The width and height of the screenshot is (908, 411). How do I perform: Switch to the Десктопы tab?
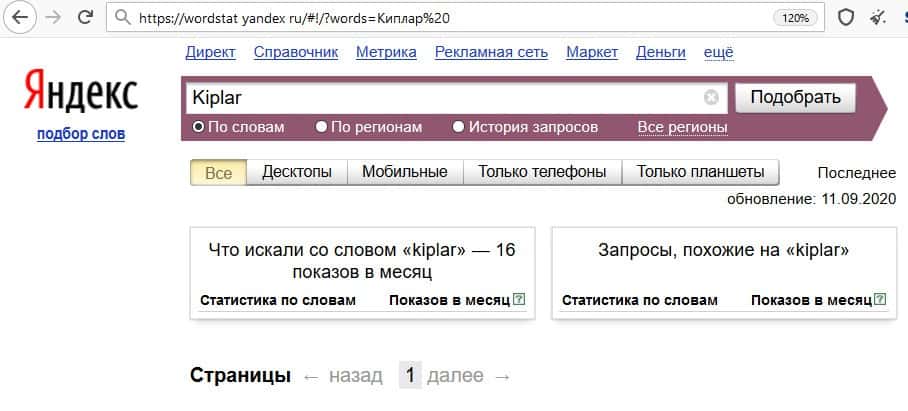(297, 172)
